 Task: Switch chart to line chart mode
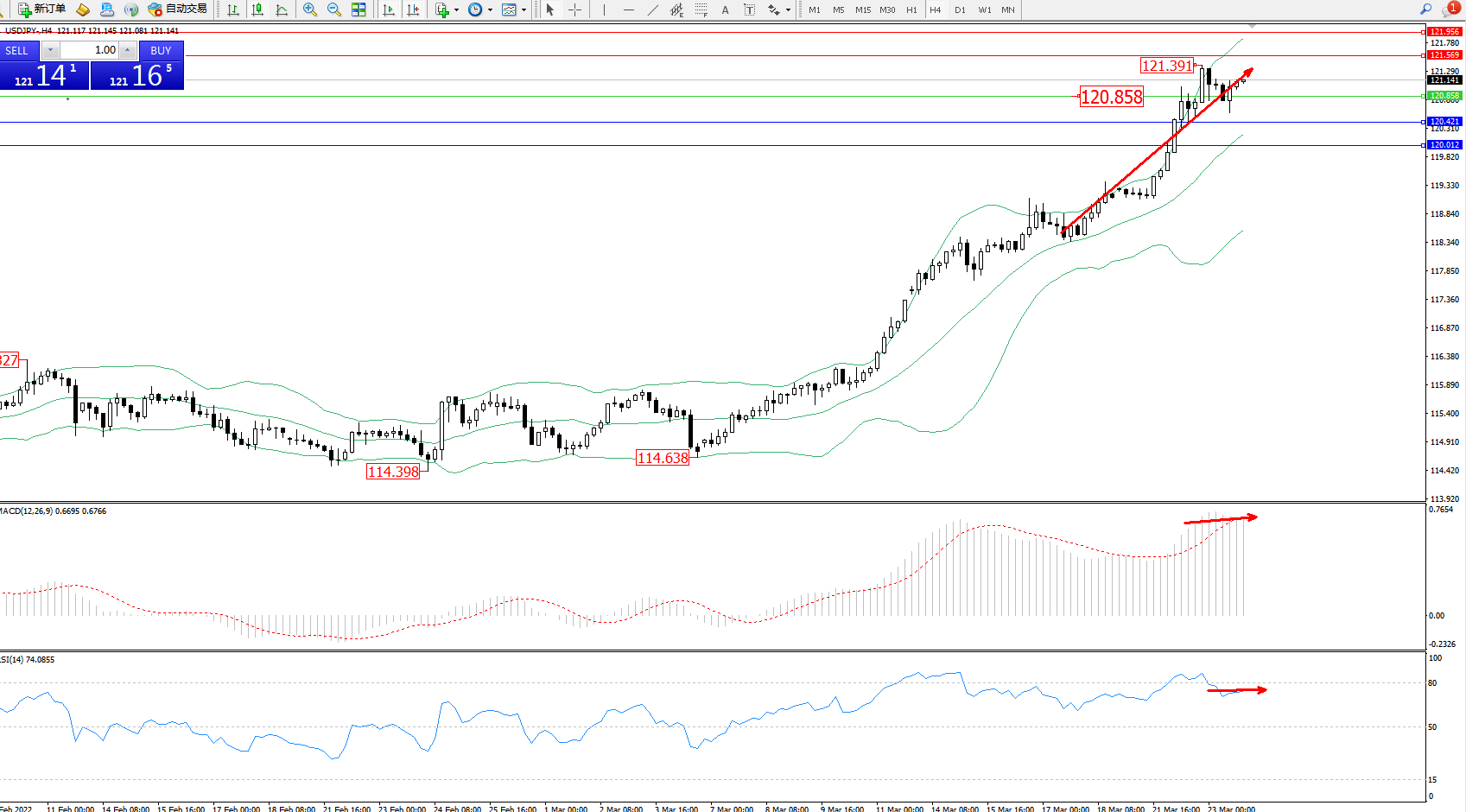282,10
